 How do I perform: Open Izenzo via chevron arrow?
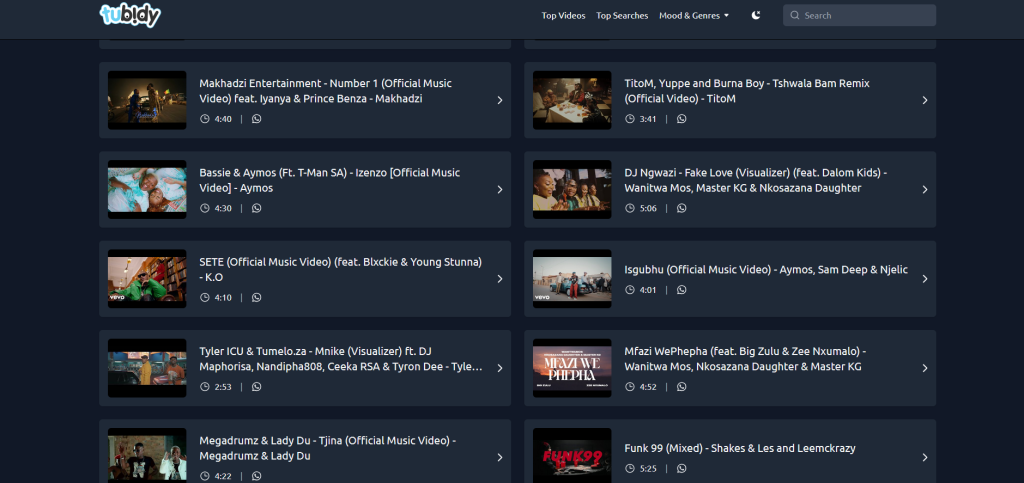pyautogui.click(x=500, y=189)
